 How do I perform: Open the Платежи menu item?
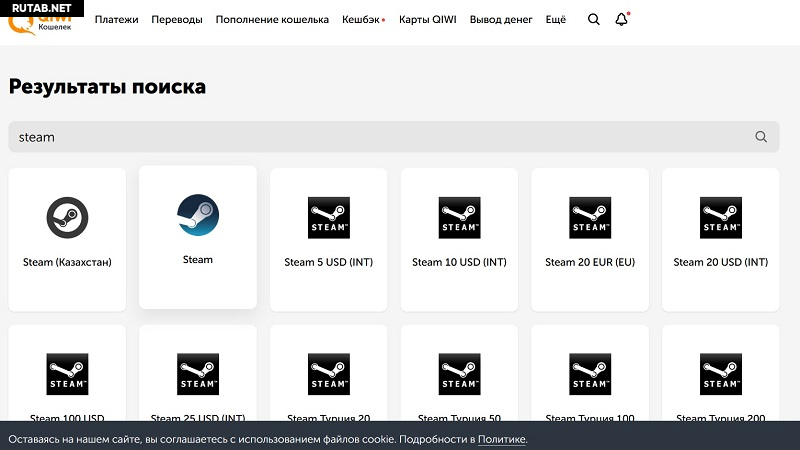pyautogui.click(x=117, y=20)
